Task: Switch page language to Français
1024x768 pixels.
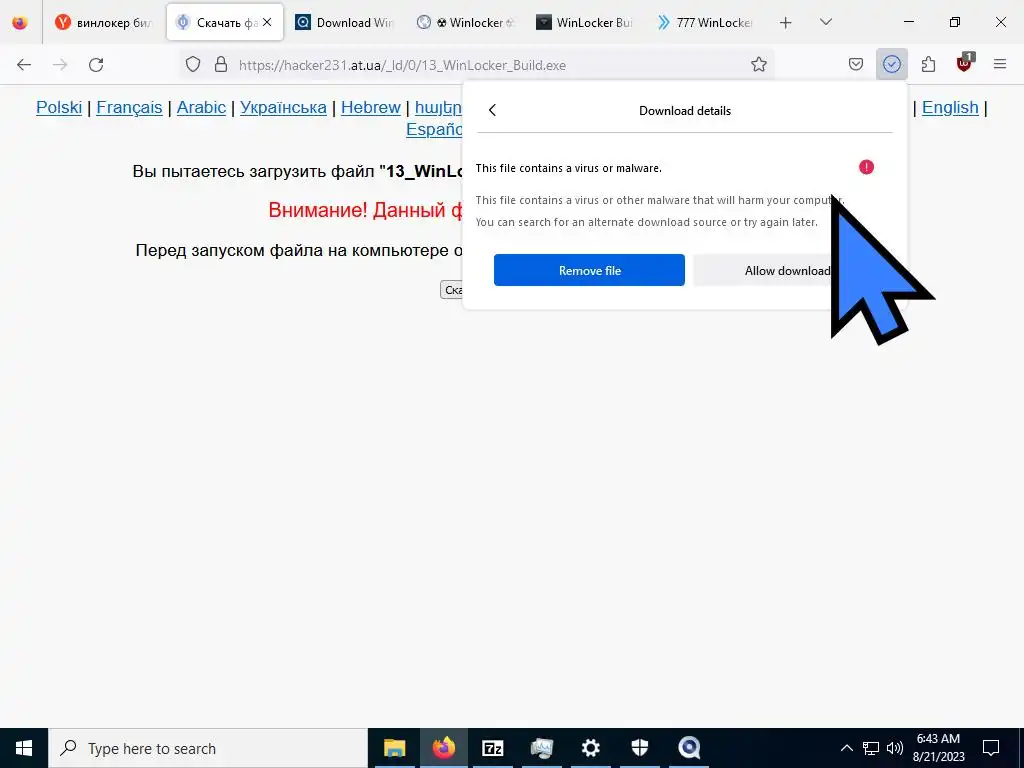Action: pyautogui.click(x=129, y=107)
